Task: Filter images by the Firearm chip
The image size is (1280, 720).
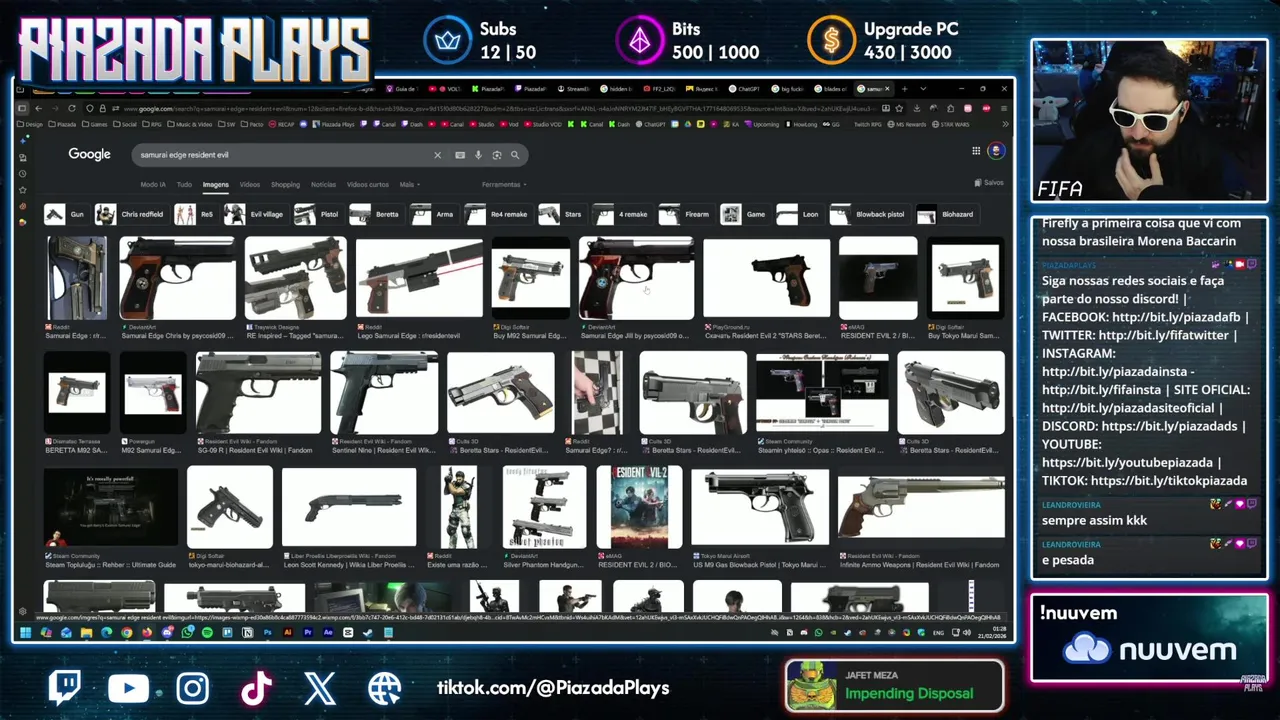Action: 685,214
